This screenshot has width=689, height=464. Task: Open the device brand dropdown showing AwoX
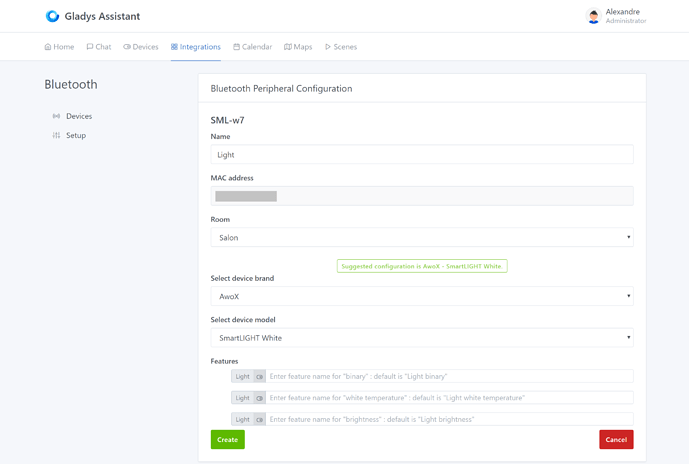pyautogui.click(x=422, y=296)
